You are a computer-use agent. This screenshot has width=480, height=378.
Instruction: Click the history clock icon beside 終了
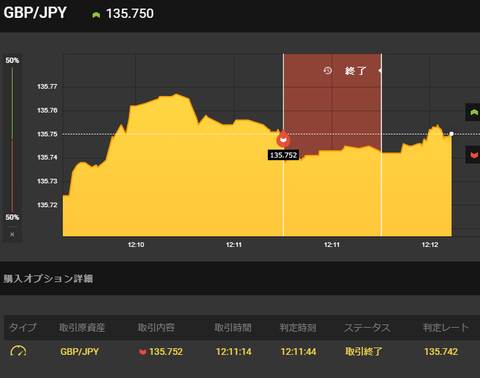[327, 71]
